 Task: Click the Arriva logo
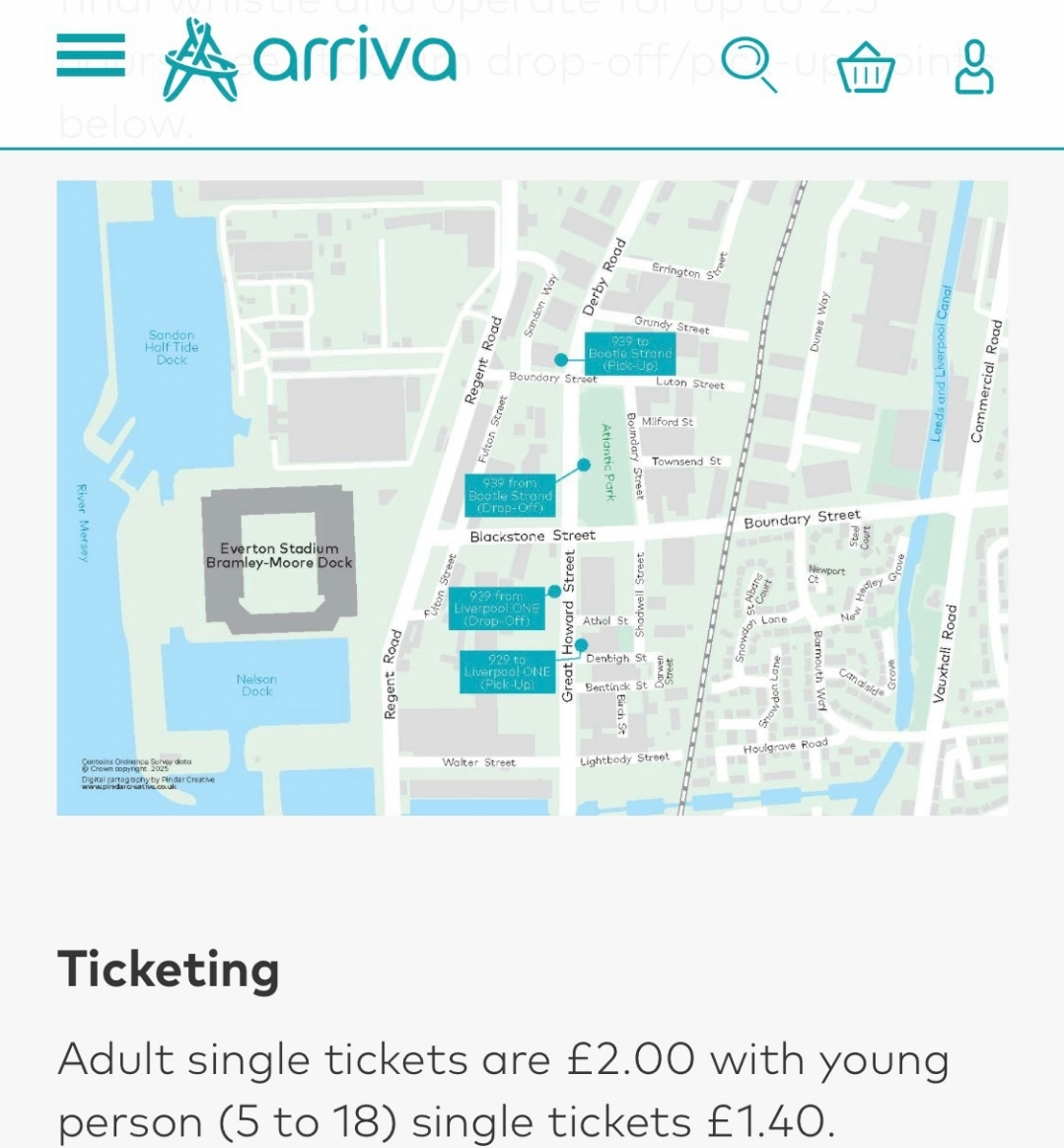point(309,59)
